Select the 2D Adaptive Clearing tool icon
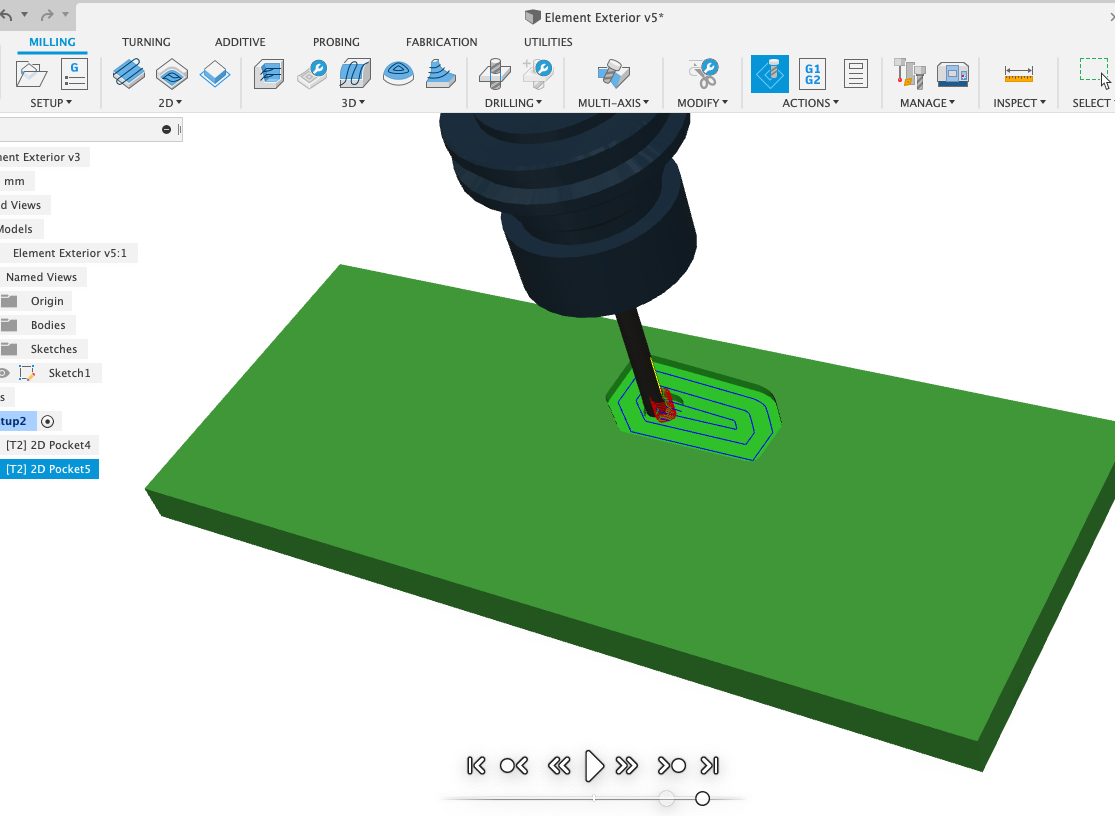The height and width of the screenshot is (816, 1115). [129, 74]
